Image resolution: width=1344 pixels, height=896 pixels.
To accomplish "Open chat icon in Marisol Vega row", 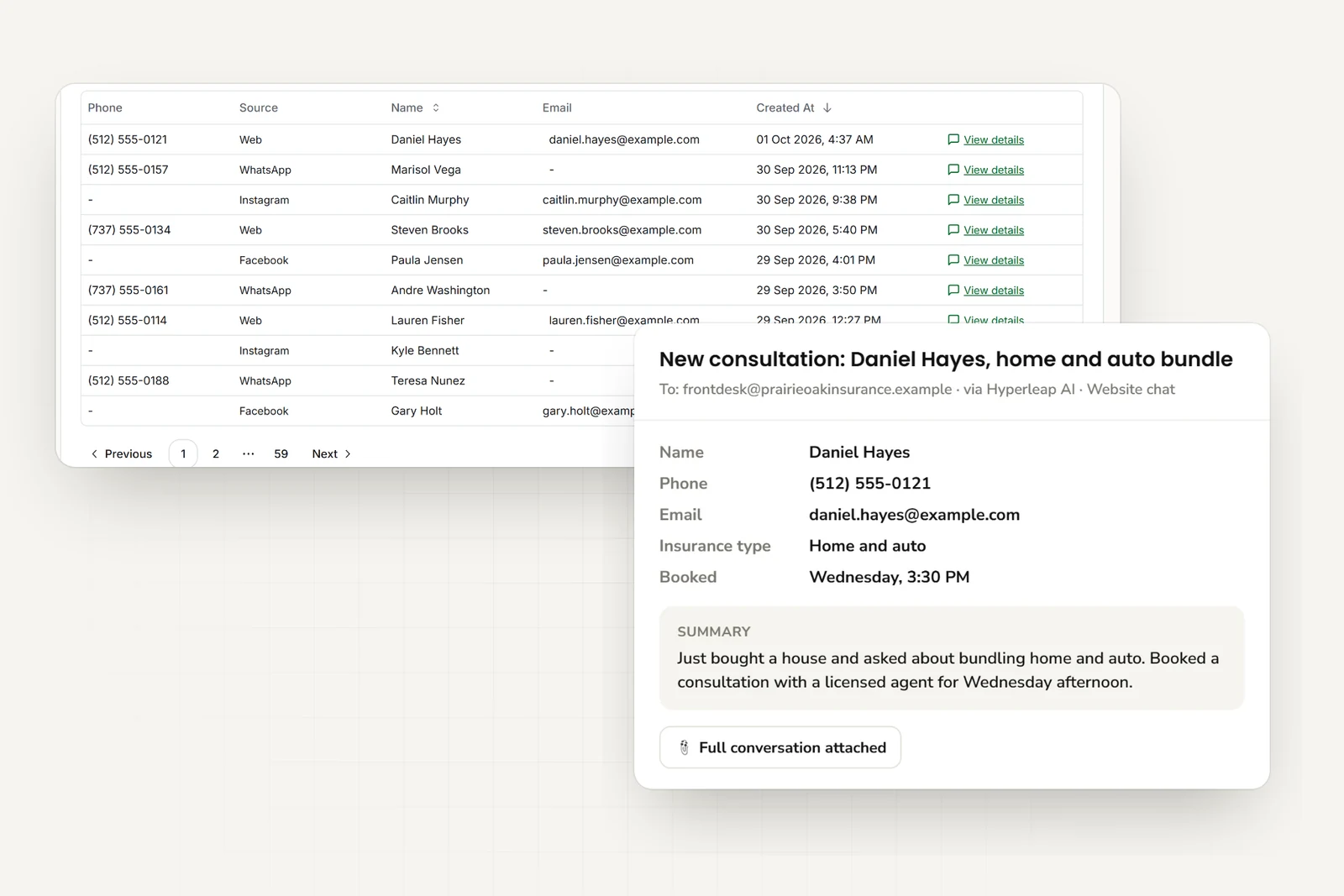I will 953,170.
